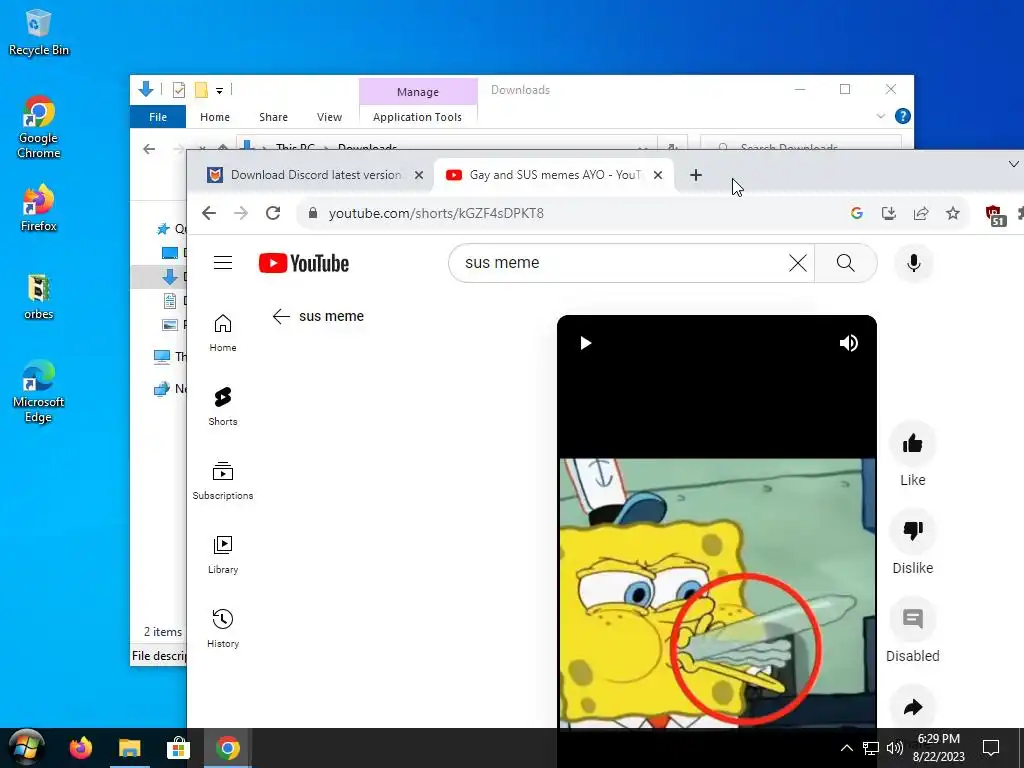Close the YouTube tab
This screenshot has height=768, width=1024.
658,175
